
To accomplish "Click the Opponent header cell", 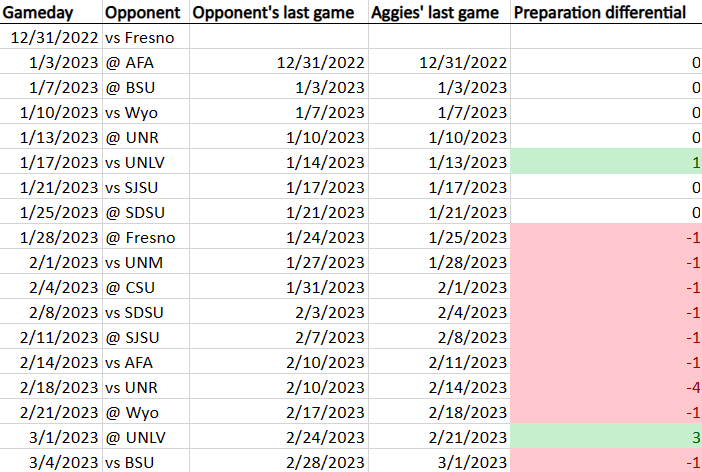I will pyautogui.click(x=146, y=12).
